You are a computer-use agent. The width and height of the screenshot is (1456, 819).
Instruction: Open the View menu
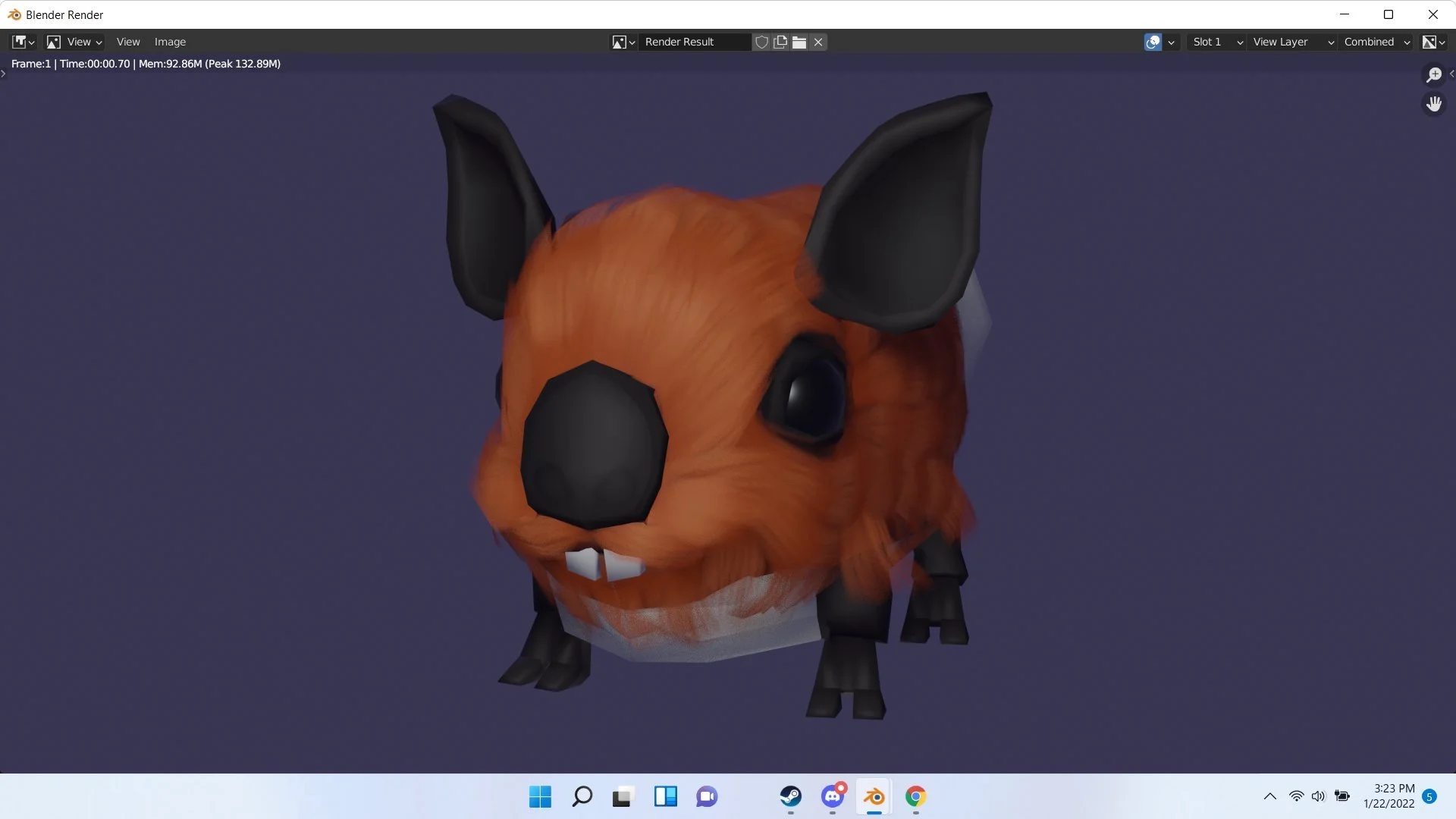point(128,42)
